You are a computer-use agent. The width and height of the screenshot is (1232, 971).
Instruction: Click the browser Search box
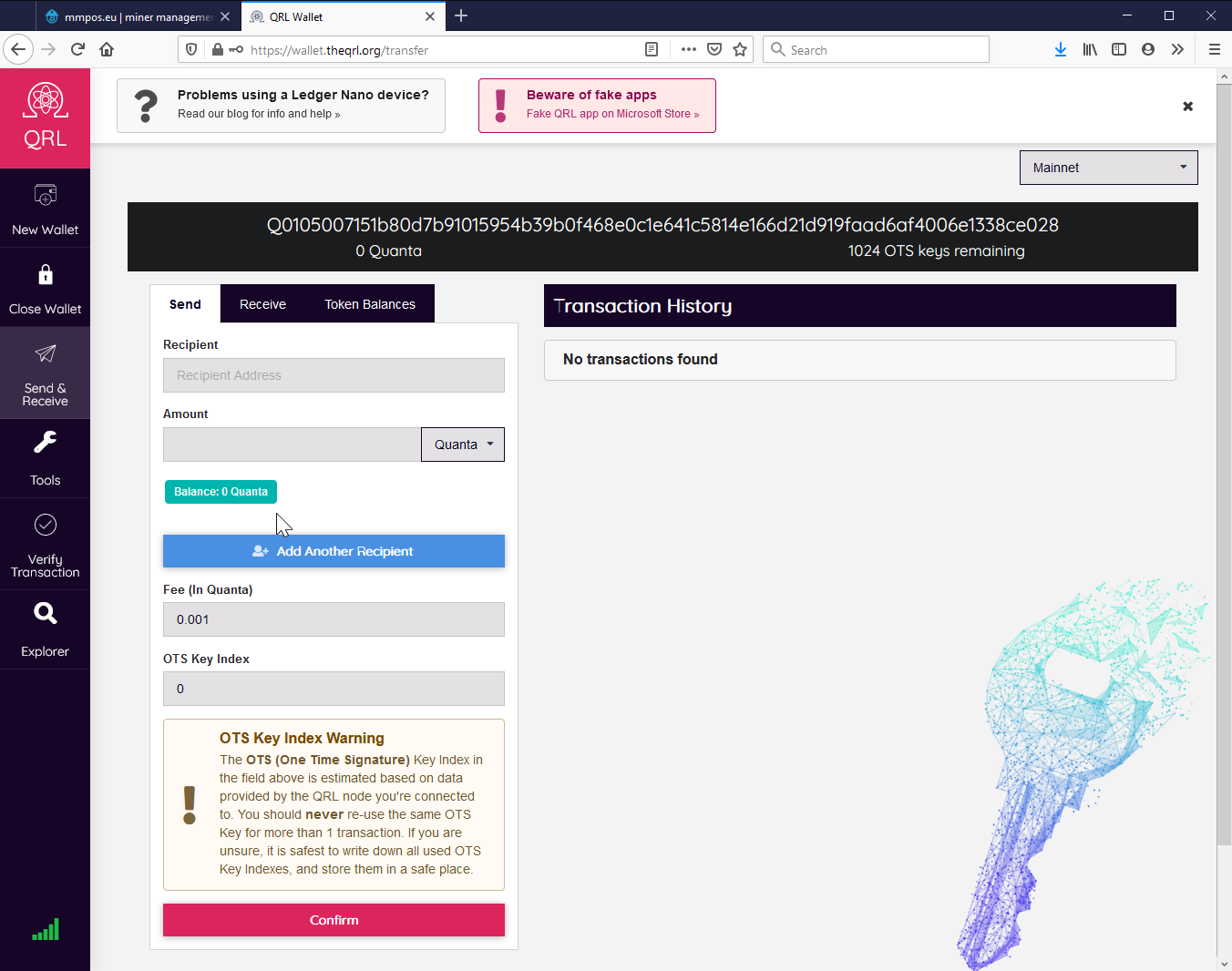tap(877, 49)
